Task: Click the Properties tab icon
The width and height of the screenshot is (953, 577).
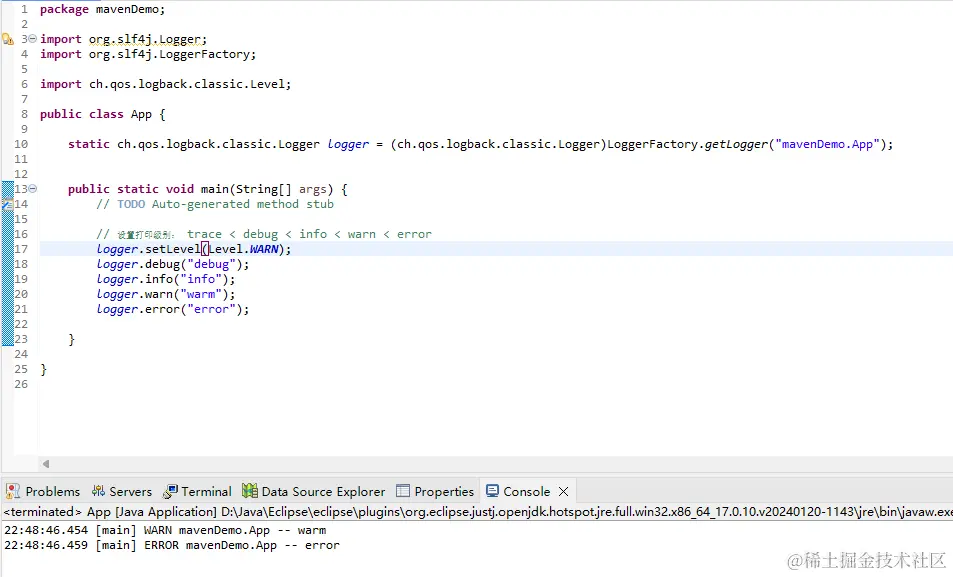Action: point(402,491)
